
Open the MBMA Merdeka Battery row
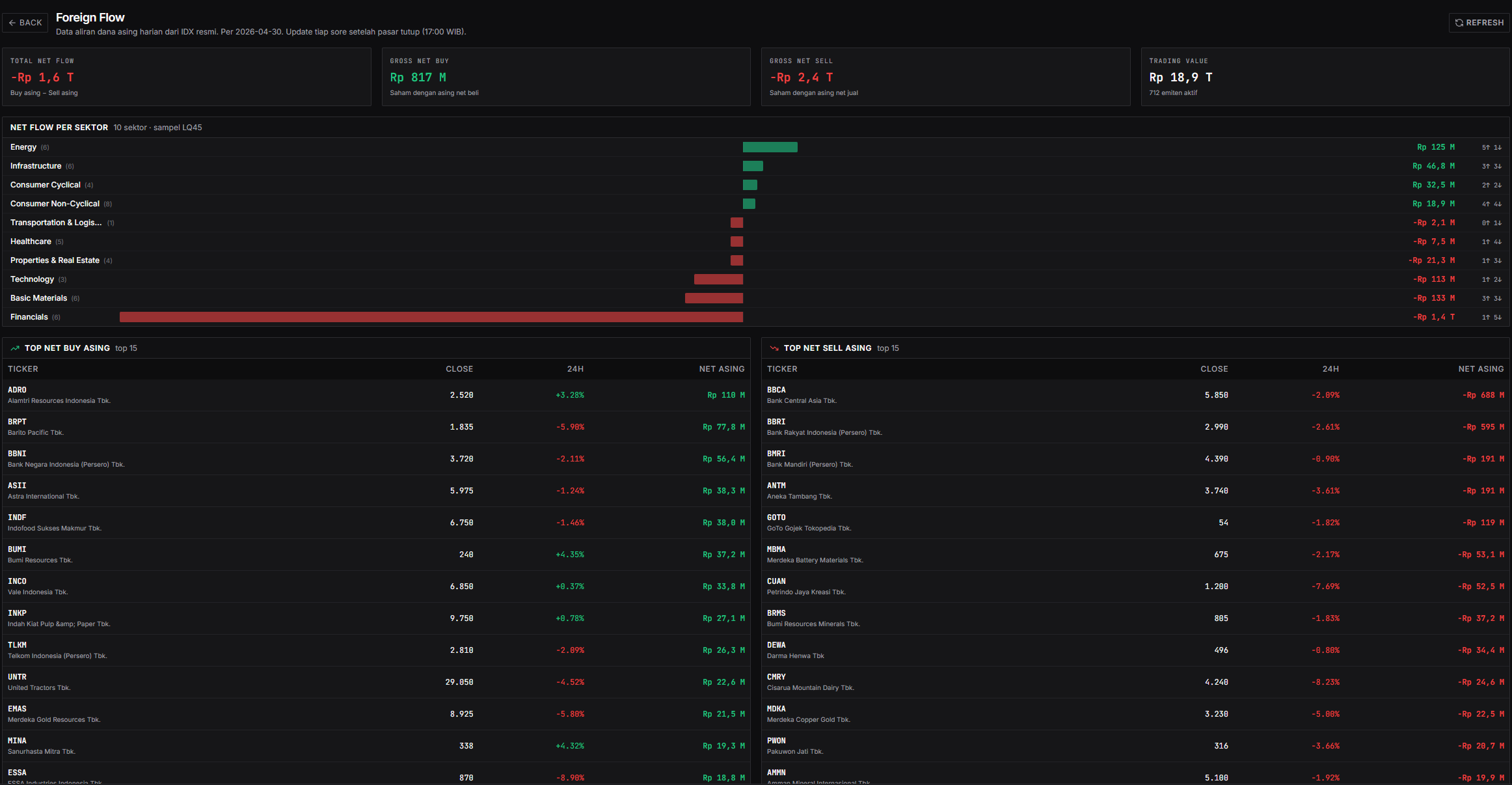(1135, 555)
